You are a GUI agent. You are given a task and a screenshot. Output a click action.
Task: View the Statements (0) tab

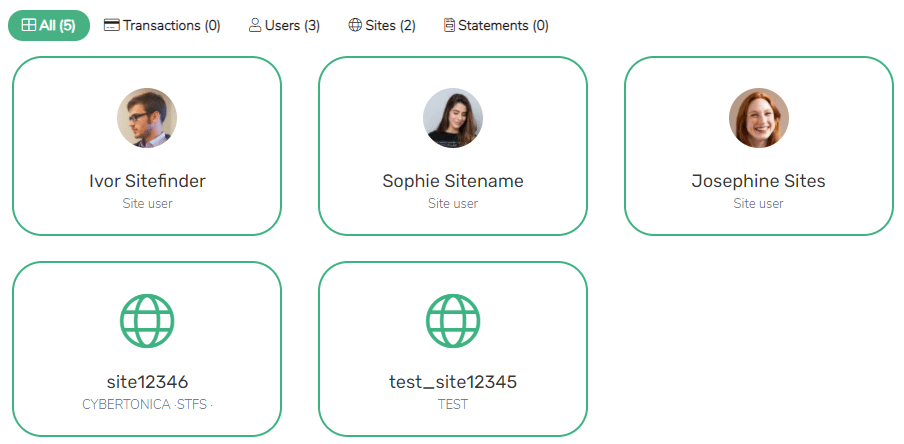click(x=496, y=25)
